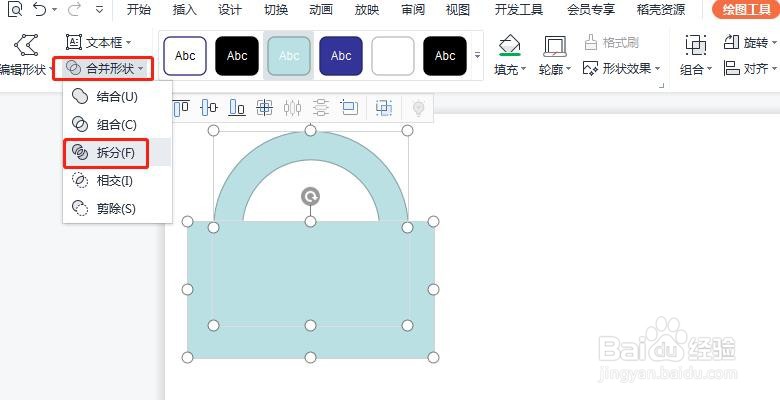Screen dimensions: 780x400
Task: Apply the light teal Abc shape style
Action: tap(289, 56)
